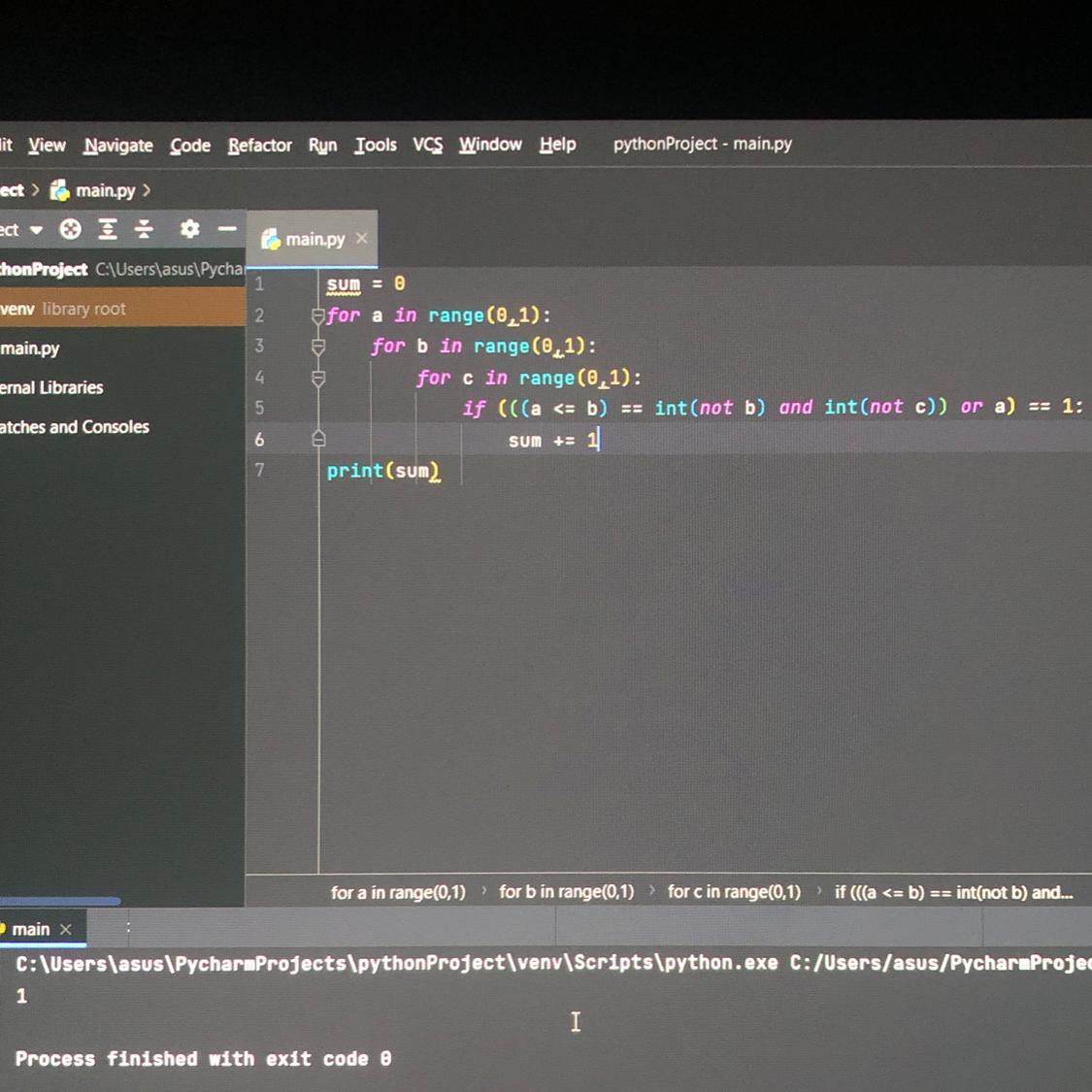Open the Project view dropdown arrow
The width and height of the screenshot is (1092, 1092).
click(x=36, y=230)
